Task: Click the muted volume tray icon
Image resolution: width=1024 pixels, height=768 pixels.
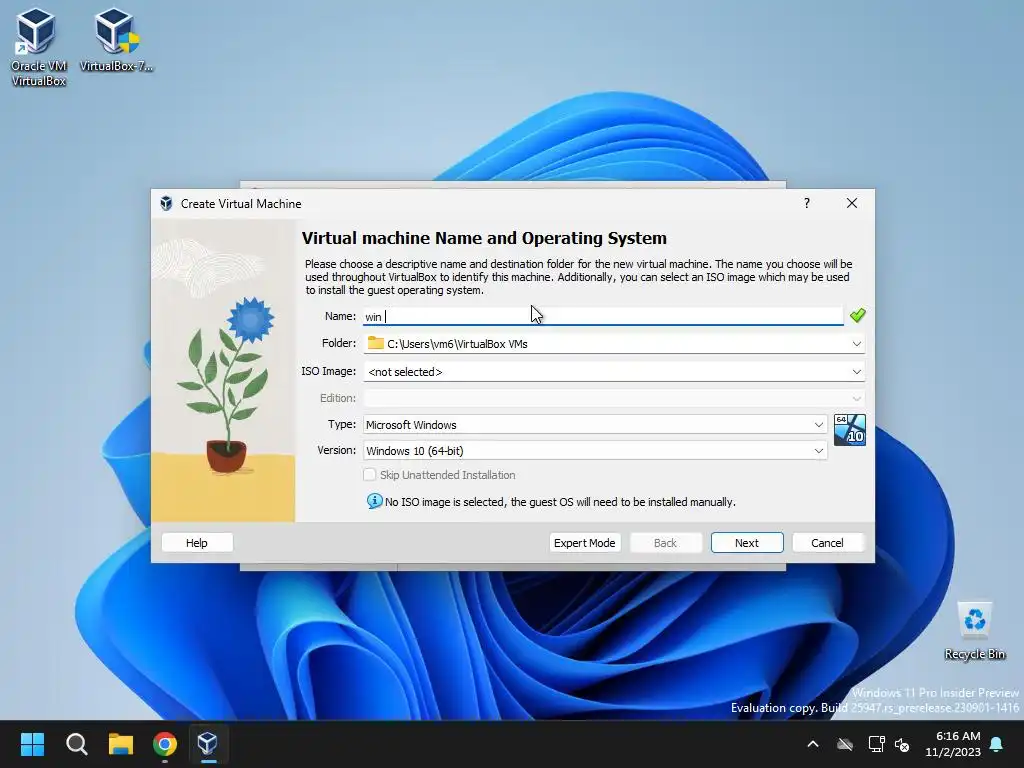Action: pos(902,744)
